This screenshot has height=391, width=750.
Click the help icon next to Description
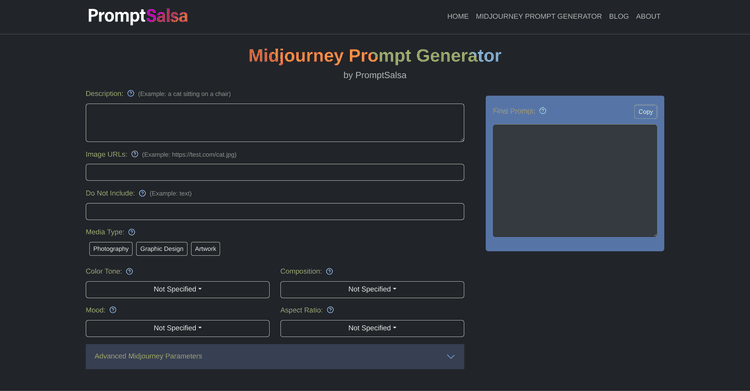(131, 94)
